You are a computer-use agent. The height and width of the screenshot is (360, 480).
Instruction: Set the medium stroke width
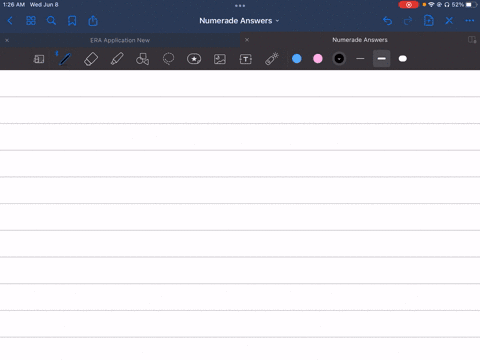click(x=382, y=59)
